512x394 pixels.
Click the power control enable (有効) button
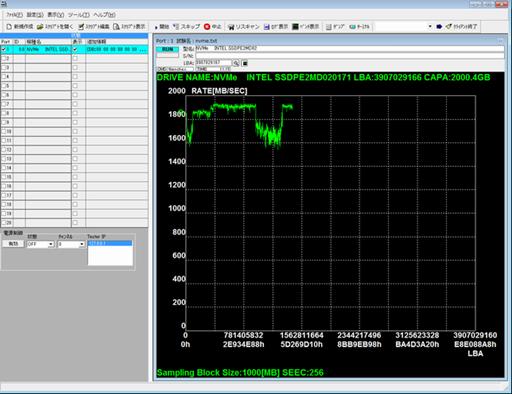click(13, 244)
